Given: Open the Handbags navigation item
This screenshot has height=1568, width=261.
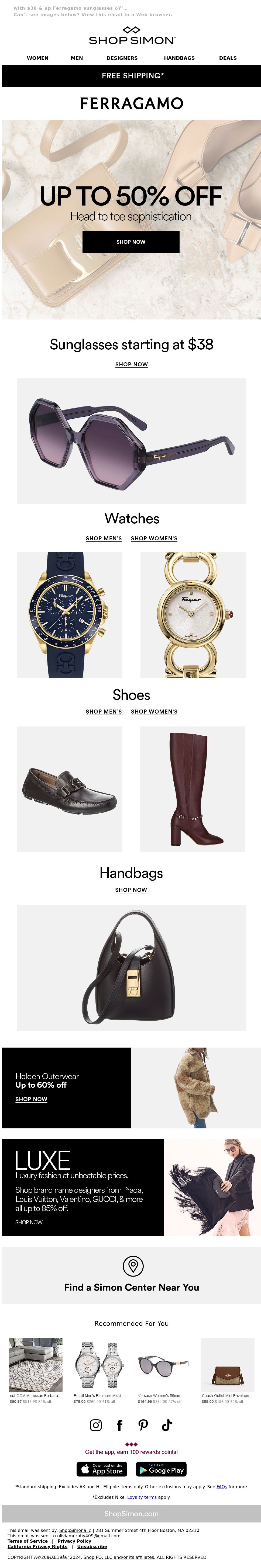Looking at the screenshot, I should point(179,58).
